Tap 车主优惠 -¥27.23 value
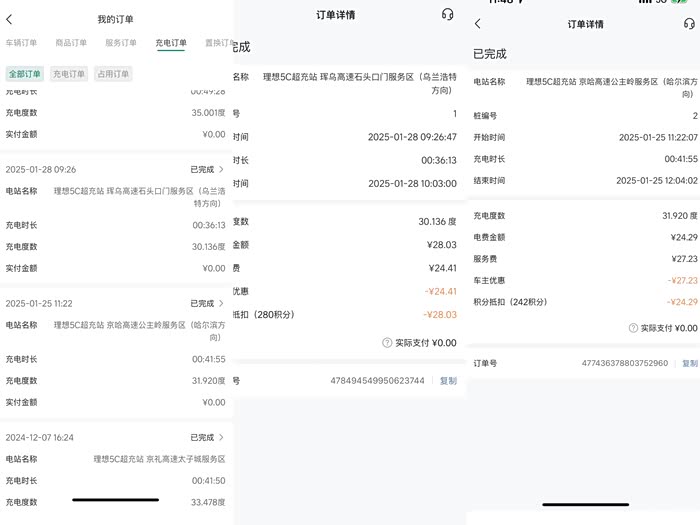The image size is (700, 525). pos(683,280)
